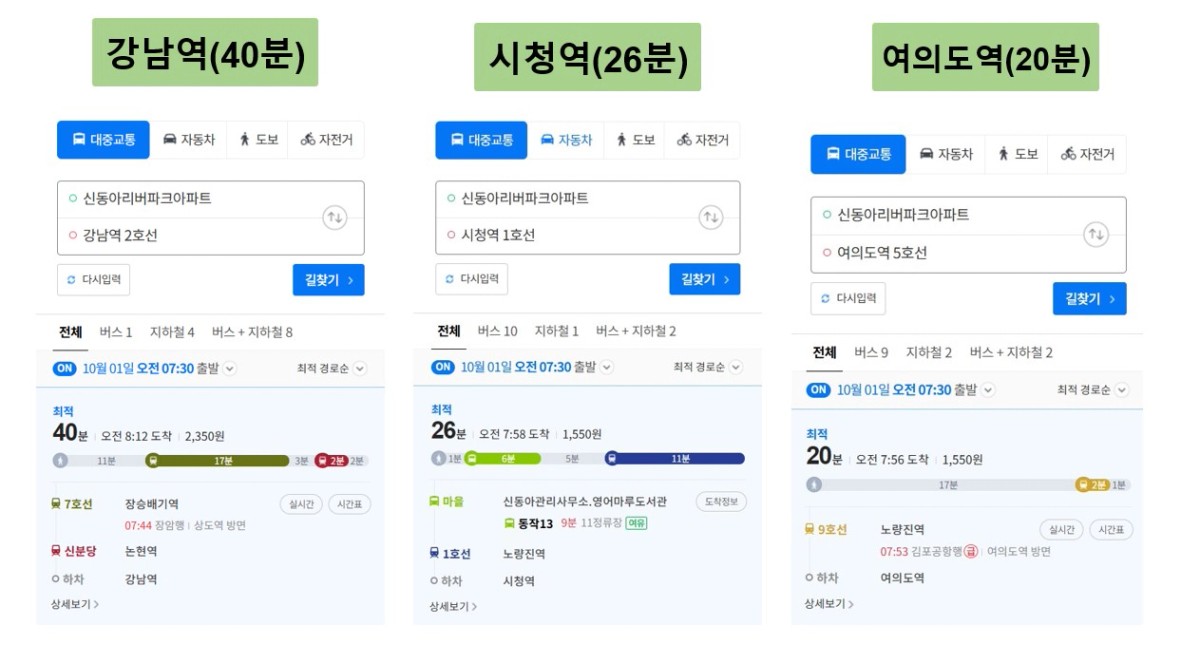Click 길찾기 button in Gangnam panel
This screenshot has width=1181, height=663.
328,280
